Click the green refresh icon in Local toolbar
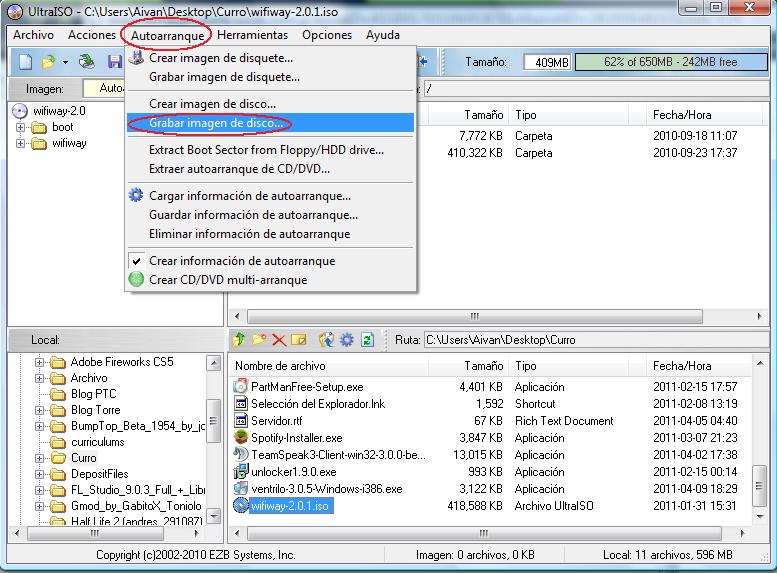This screenshot has width=777, height=573. click(367, 340)
